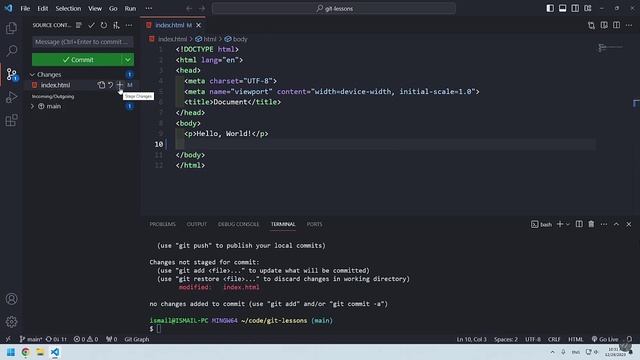Stage changes for index.html with plus
This screenshot has width=640, height=360.
(x=120, y=85)
